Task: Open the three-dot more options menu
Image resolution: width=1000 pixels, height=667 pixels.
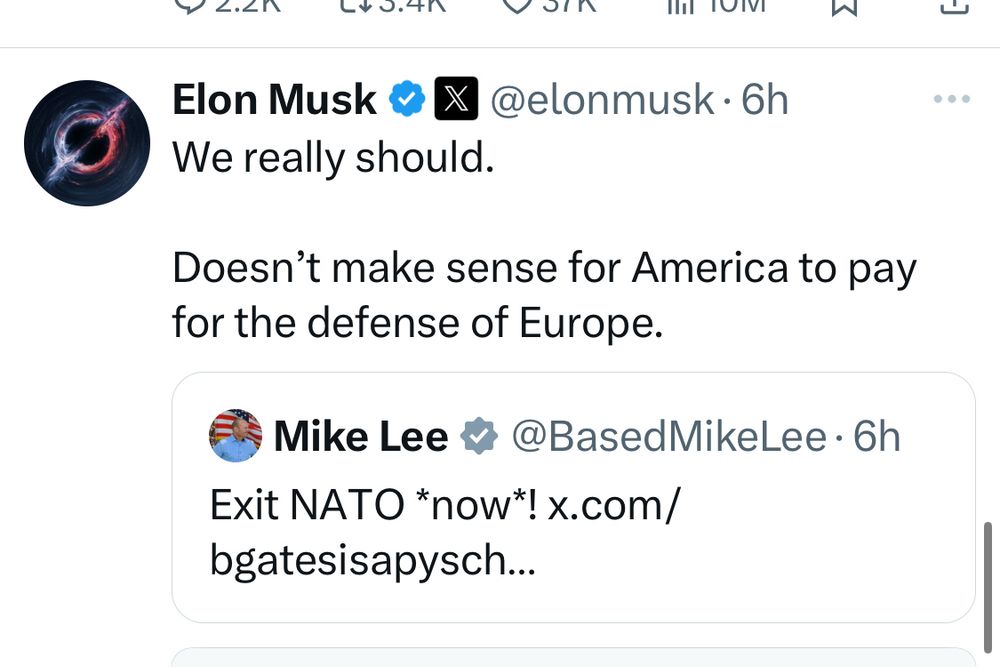Action: click(x=951, y=99)
